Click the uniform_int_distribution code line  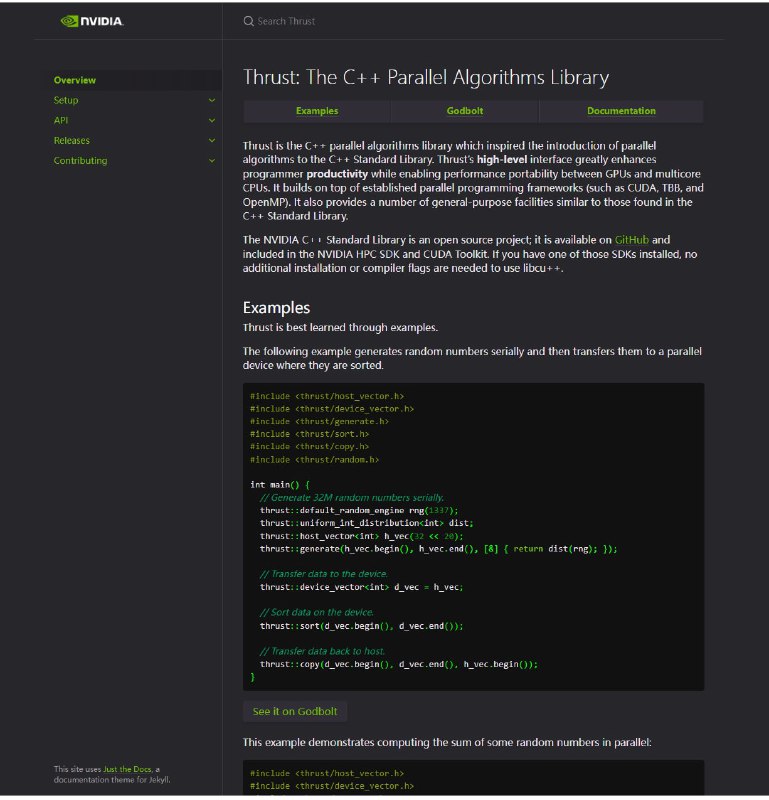tap(366, 523)
